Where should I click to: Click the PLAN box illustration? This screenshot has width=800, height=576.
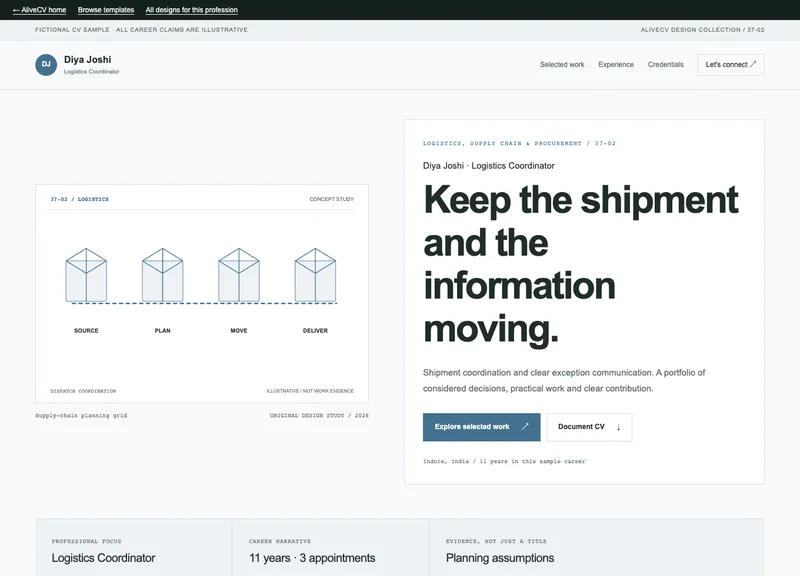[x=163, y=275]
